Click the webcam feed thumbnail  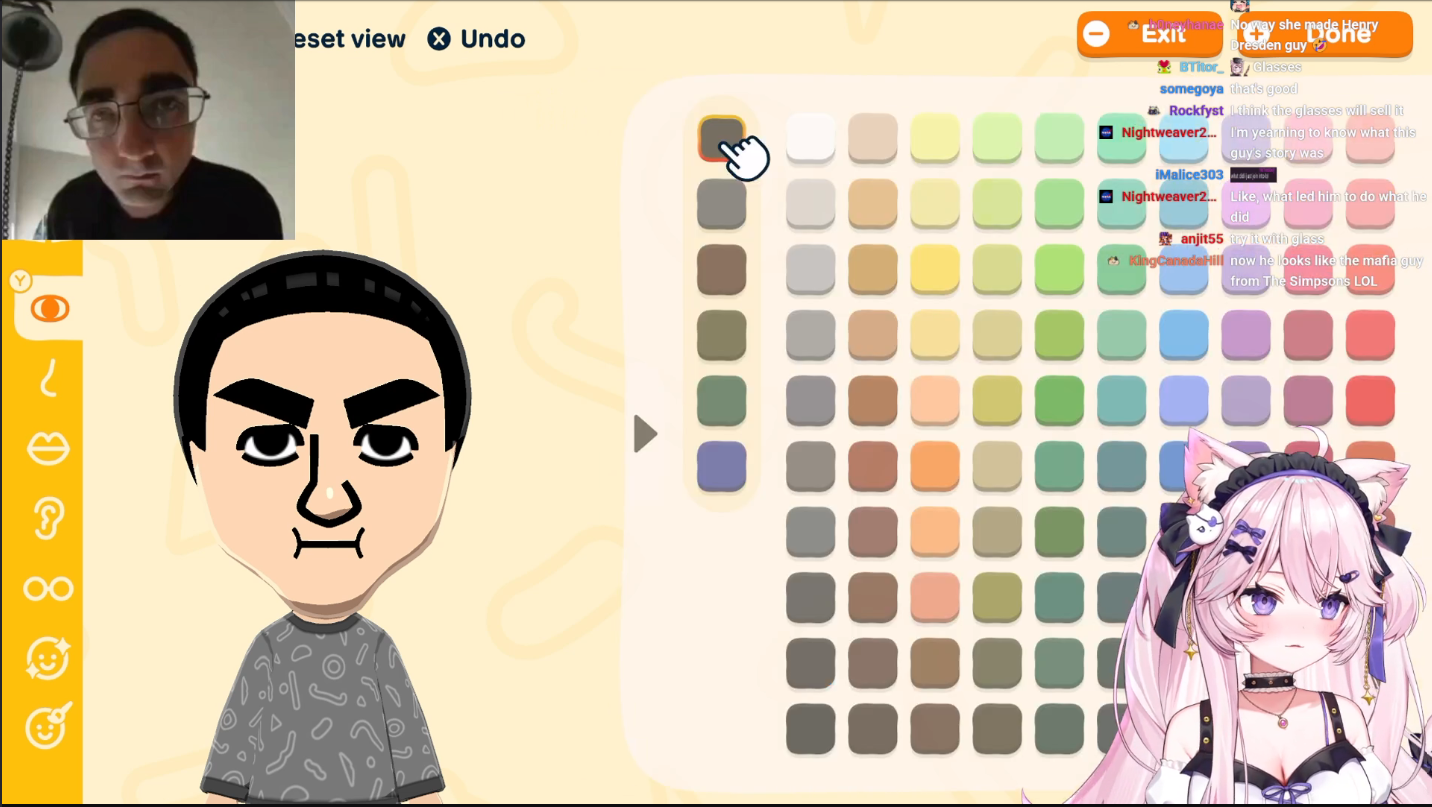click(148, 120)
